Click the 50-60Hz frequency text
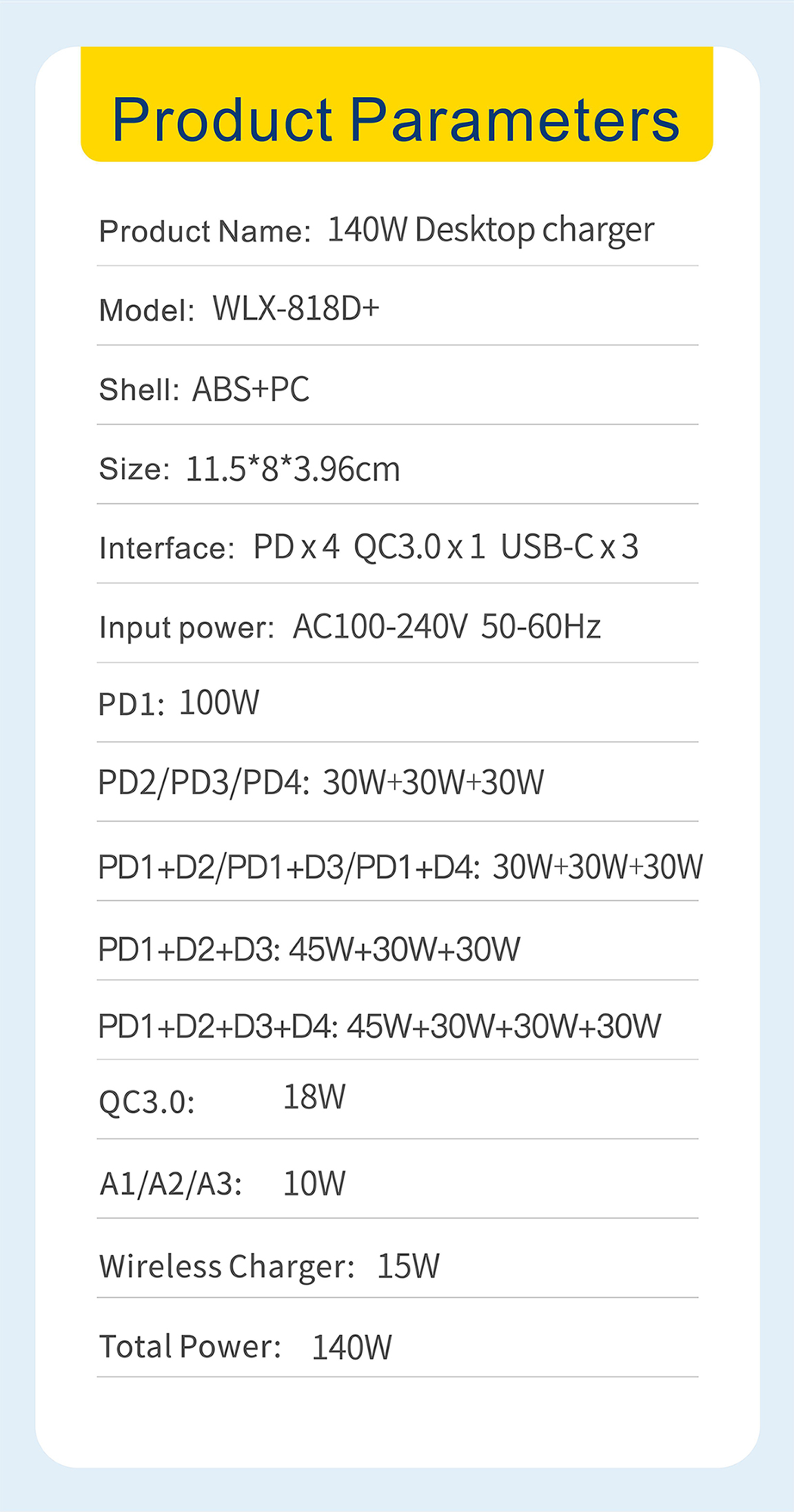794x1512 pixels. pyautogui.click(x=541, y=627)
